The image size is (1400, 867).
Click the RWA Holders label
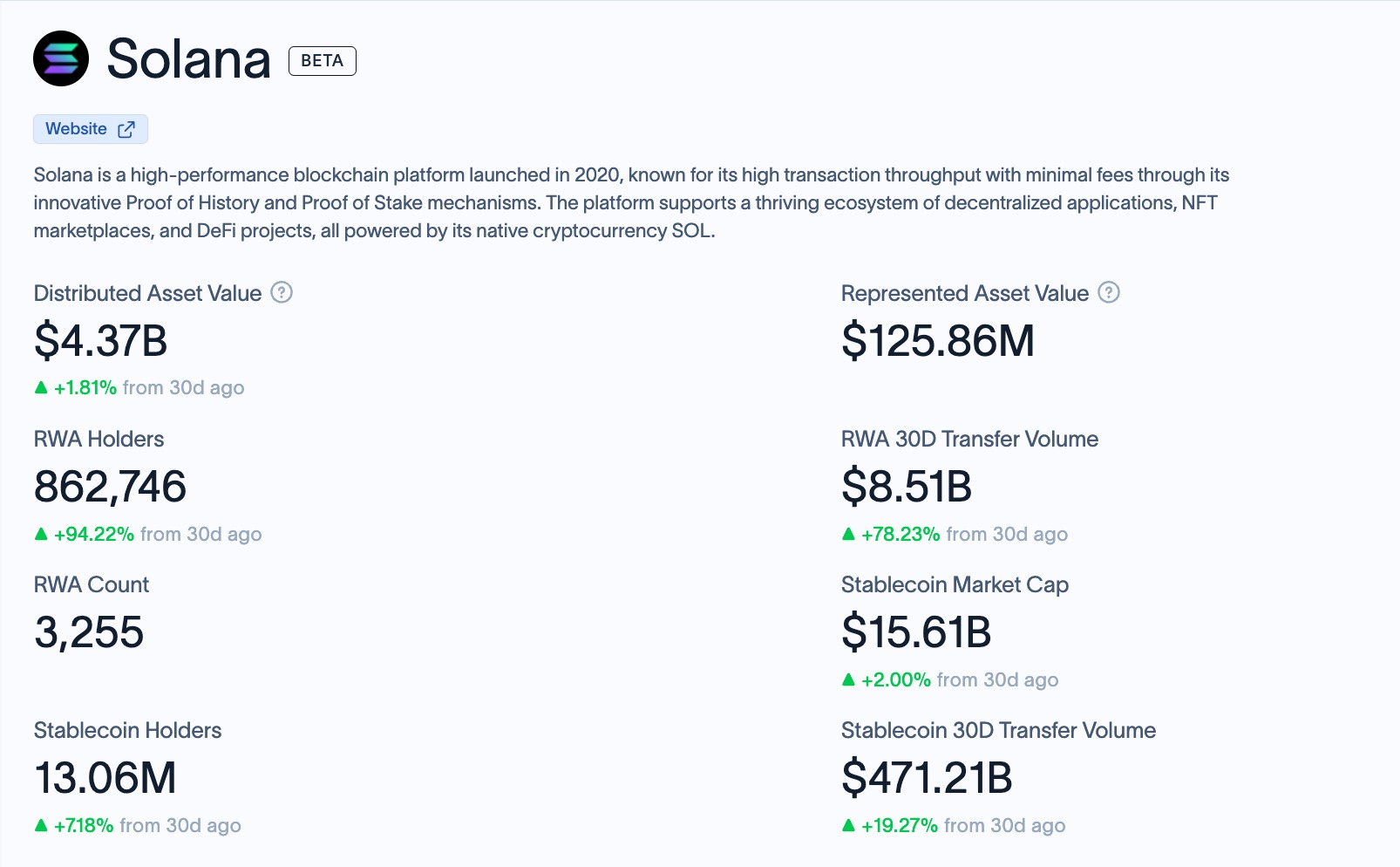click(x=99, y=439)
